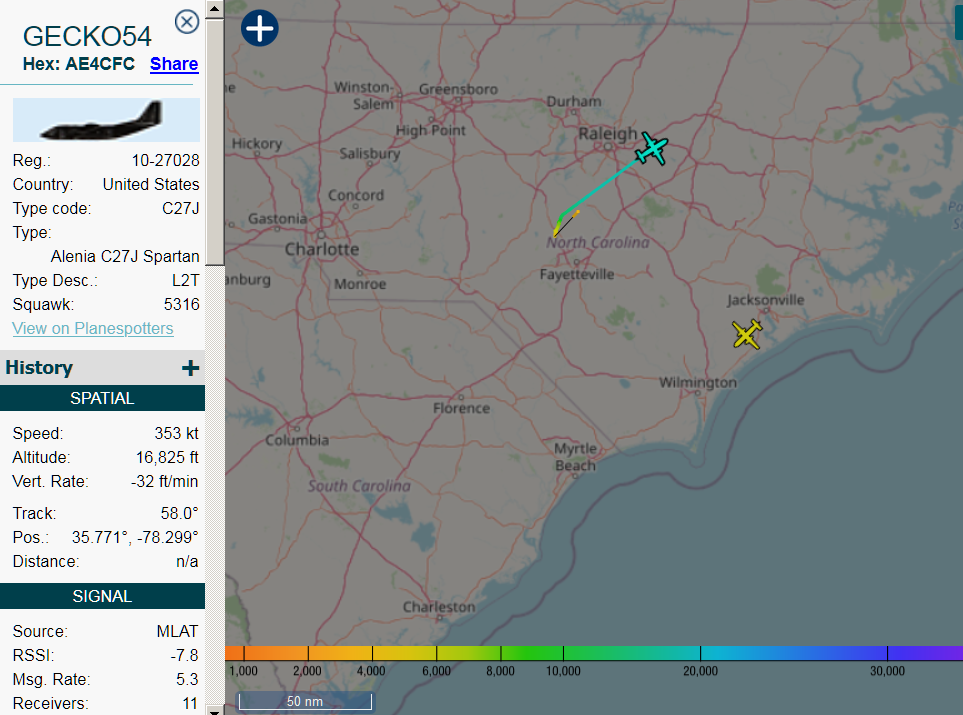Click the position coordinates 35.771°, -78.299°
The image size is (963, 715).
pyautogui.click(x=135, y=537)
